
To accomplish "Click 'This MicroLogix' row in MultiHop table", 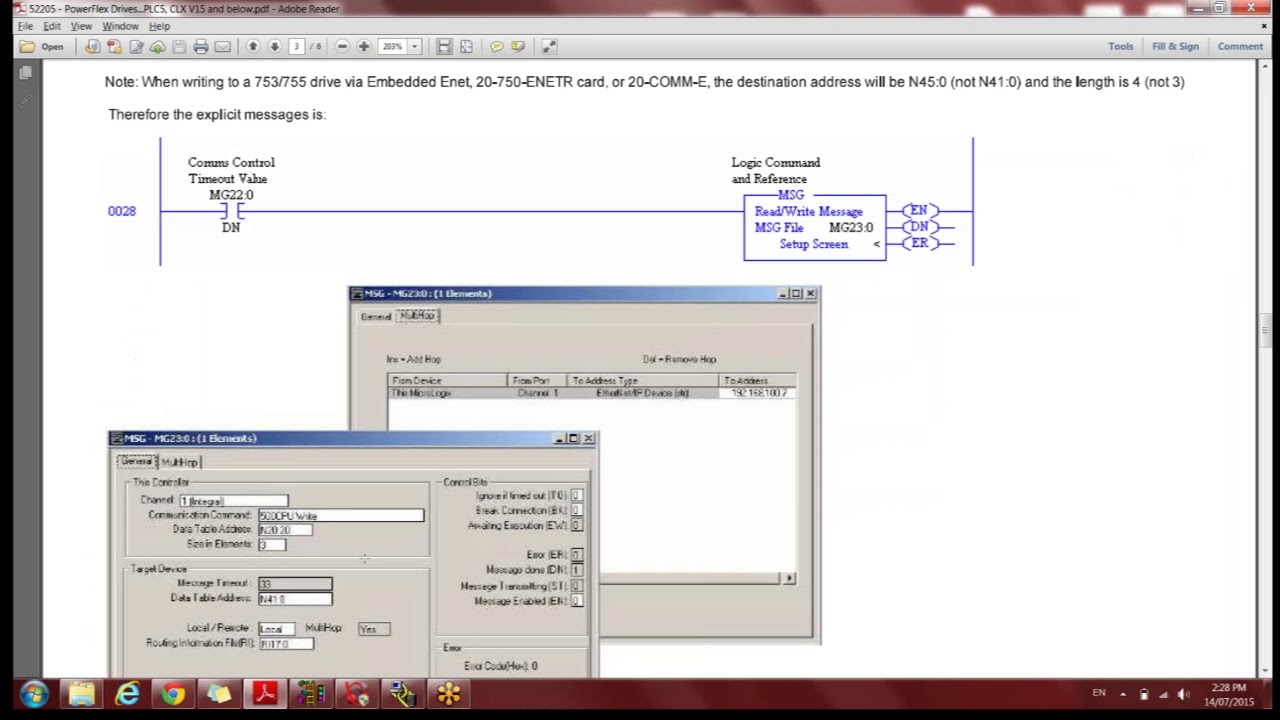I will tap(592, 393).
